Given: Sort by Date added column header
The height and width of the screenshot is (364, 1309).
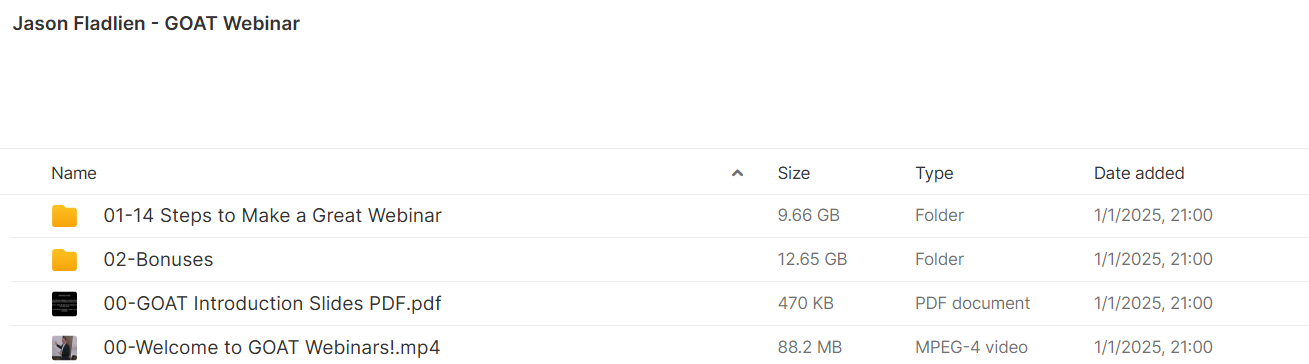Looking at the screenshot, I should coord(1139,173).
